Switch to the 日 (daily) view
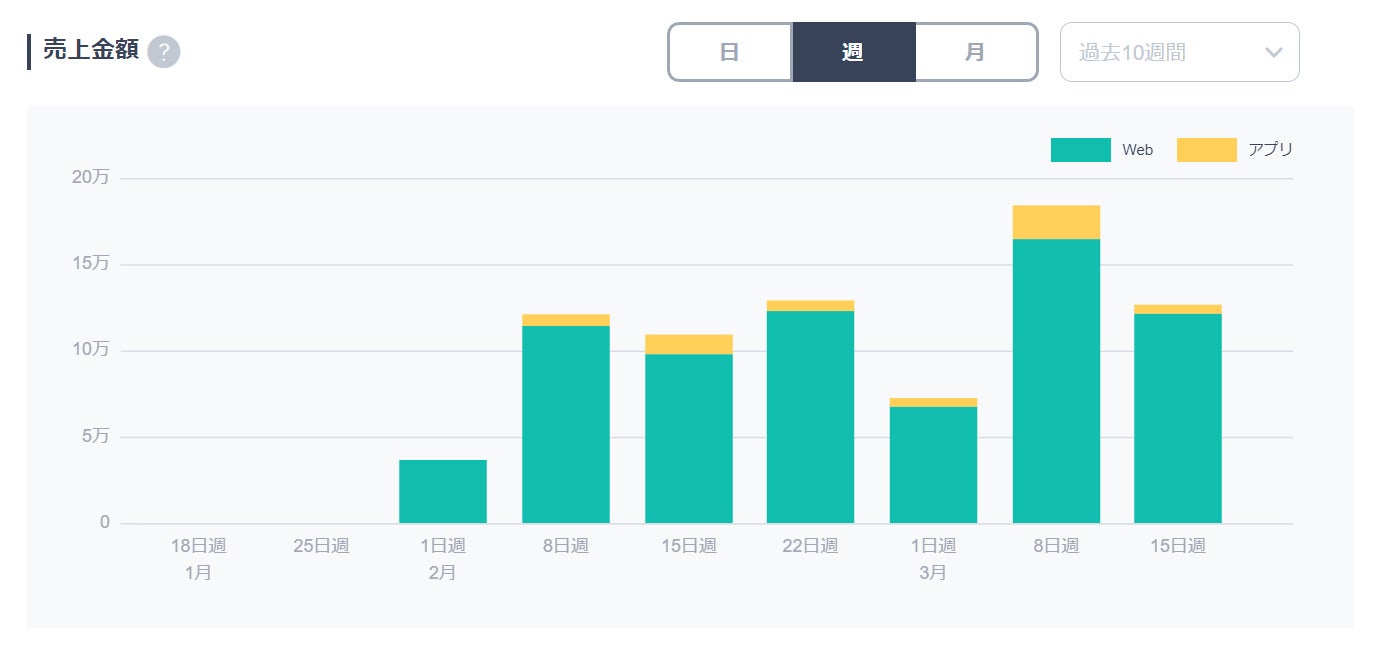 (730, 52)
